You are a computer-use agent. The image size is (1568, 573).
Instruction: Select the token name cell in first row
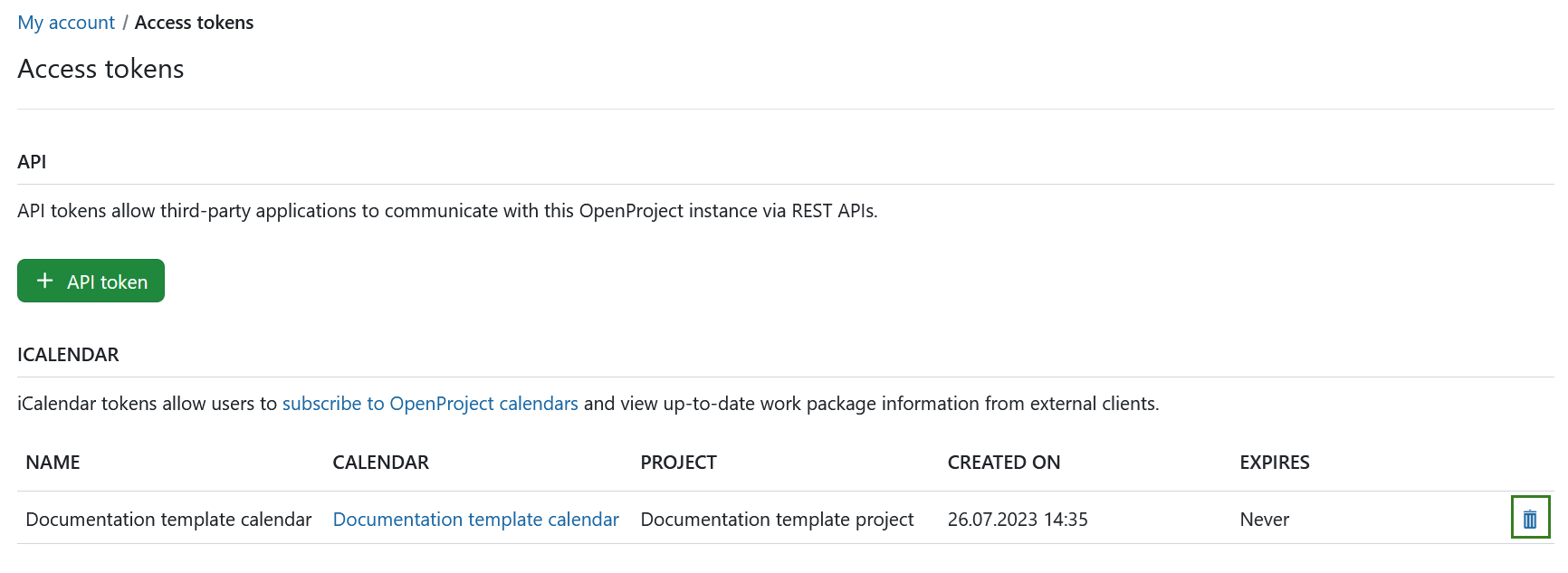pyautogui.click(x=168, y=520)
